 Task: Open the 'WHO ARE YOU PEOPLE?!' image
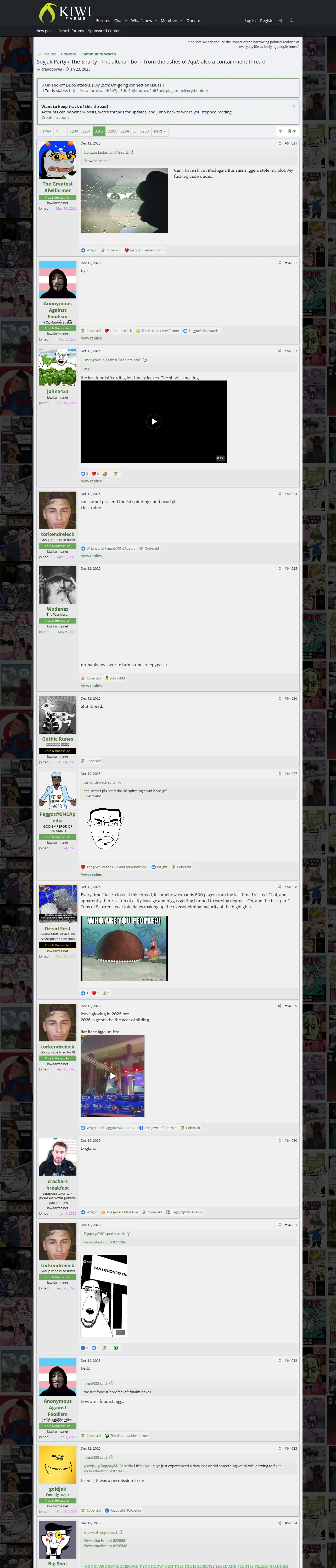point(124,948)
